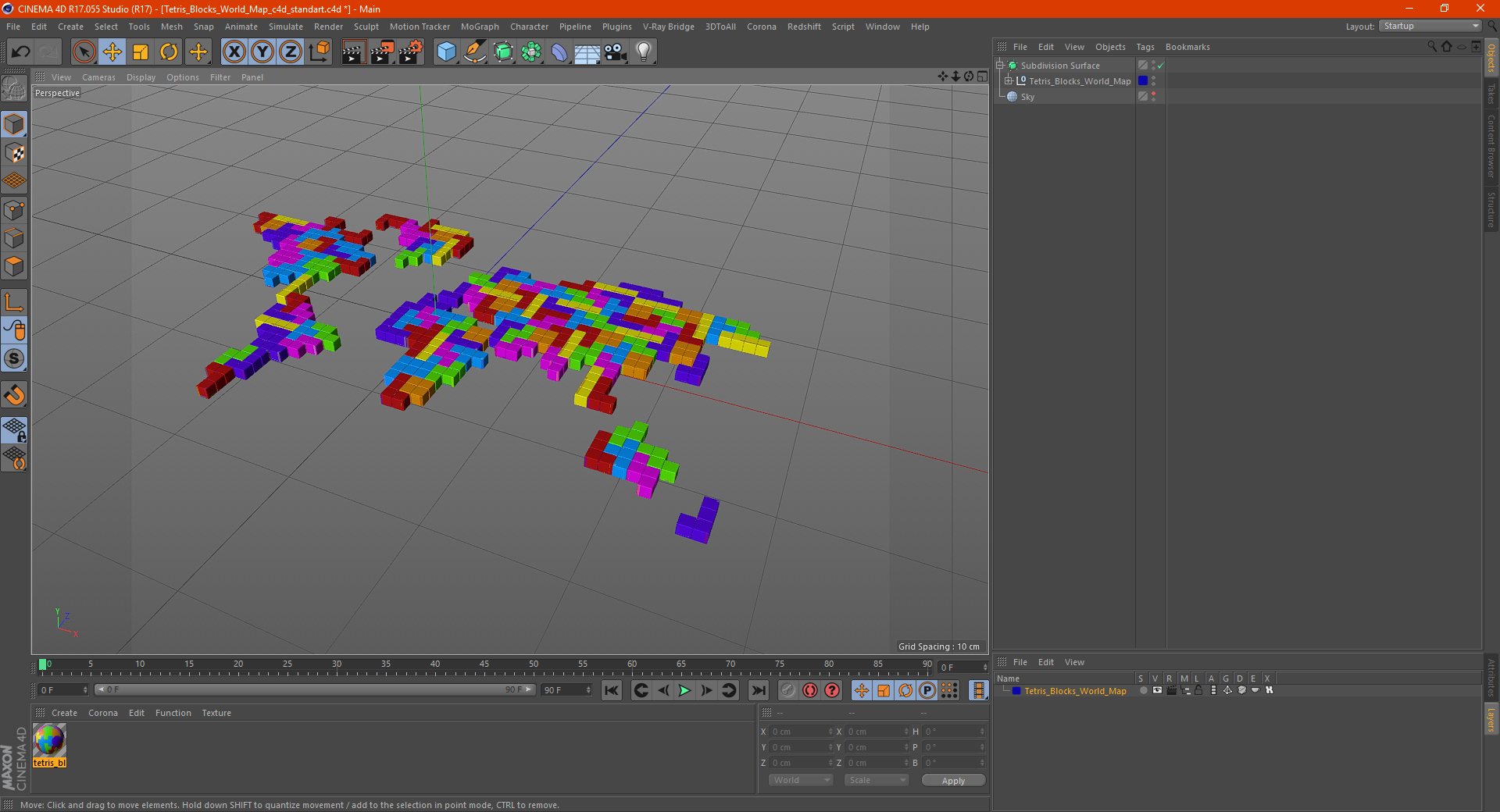Click Make Editable icon
Image resolution: width=1500 pixels, height=812 pixels.
point(14,89)
